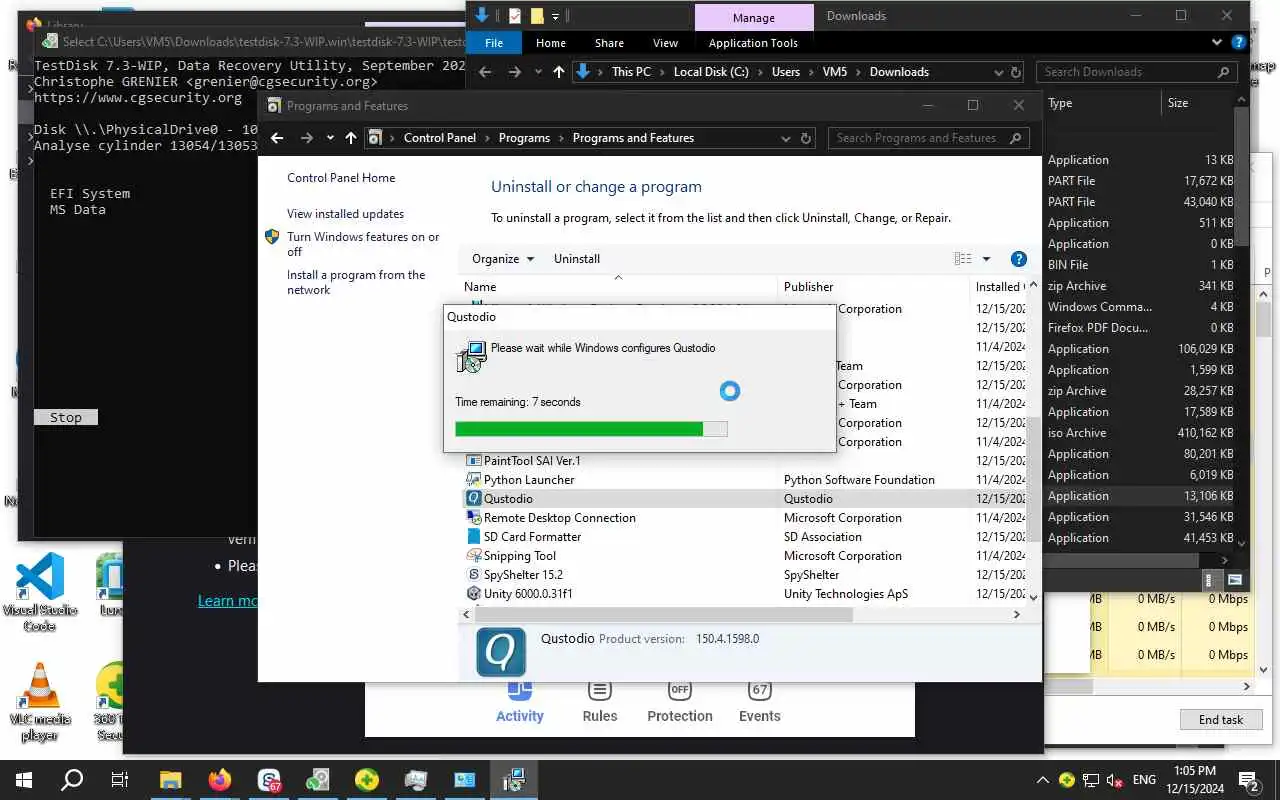Click the Learn more link in background window
The width and height of the screenshot is (1280, 800).
click(x=228, y=600)
